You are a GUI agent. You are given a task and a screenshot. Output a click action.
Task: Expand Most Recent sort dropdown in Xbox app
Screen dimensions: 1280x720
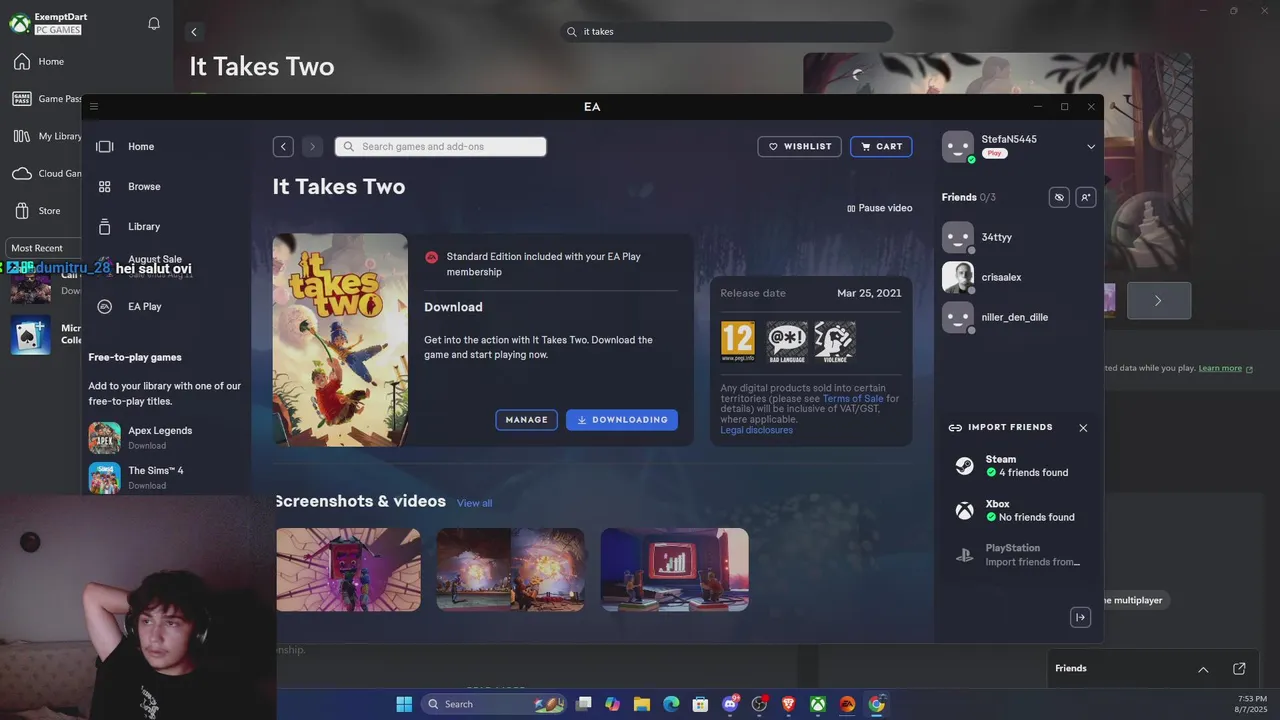click(x=44, y=248)
